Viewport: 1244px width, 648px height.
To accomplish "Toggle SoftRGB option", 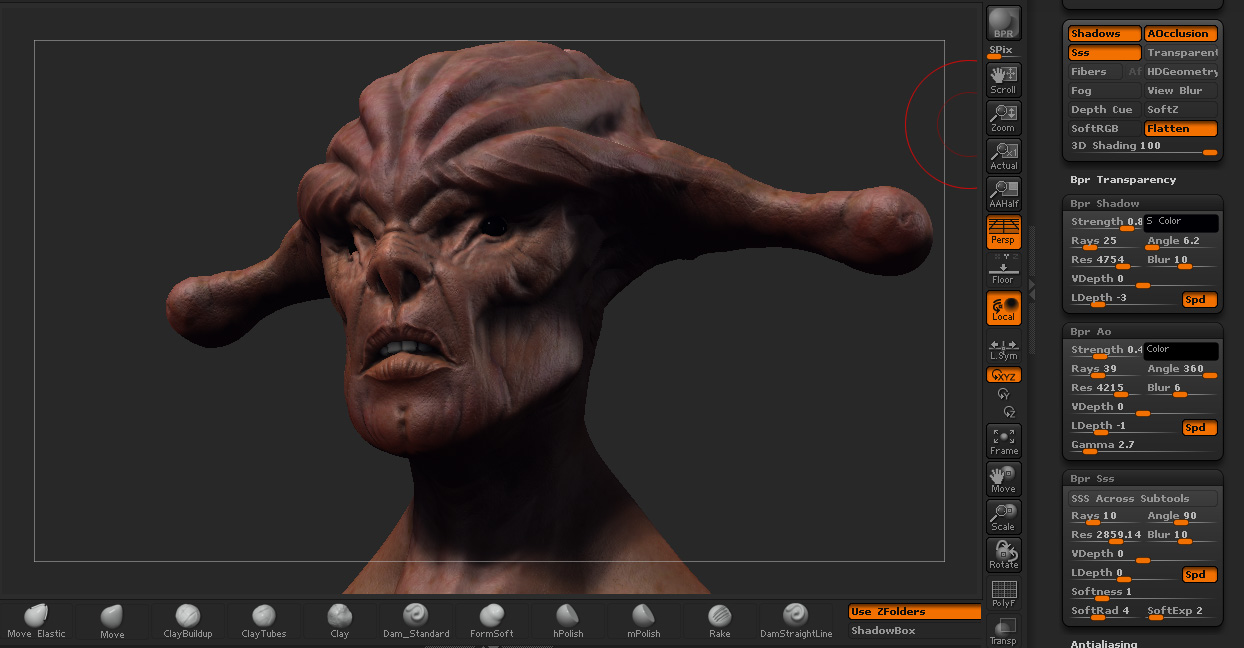I will (x=1105, y=129).
